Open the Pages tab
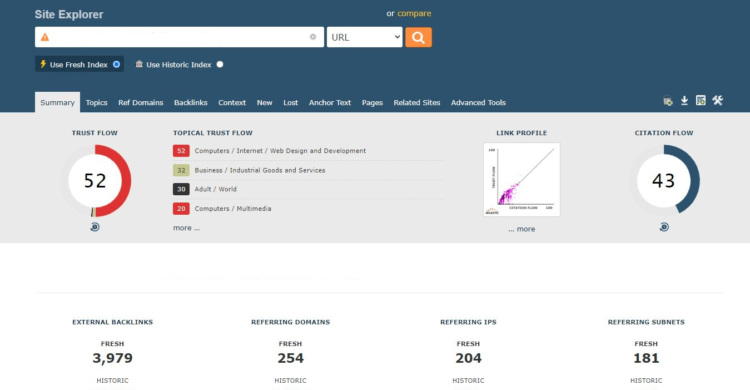750x390 pixels. (372, 102)
